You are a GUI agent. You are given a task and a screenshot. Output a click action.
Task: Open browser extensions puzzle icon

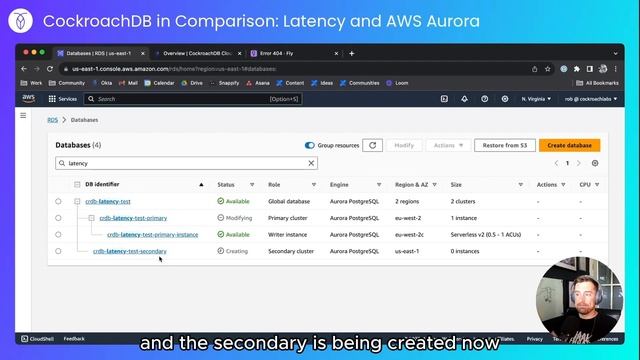(577, 69)
